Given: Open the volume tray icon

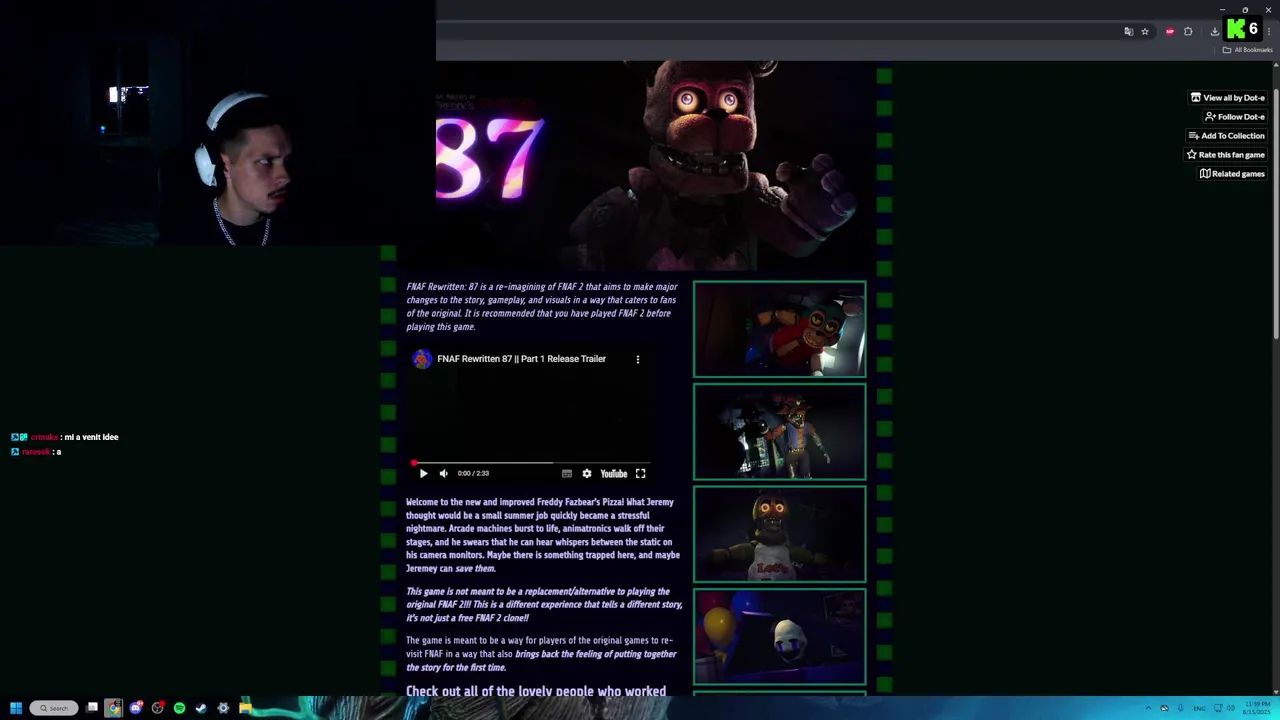Looking at the screenshot, I should [x=1231, y=708].
